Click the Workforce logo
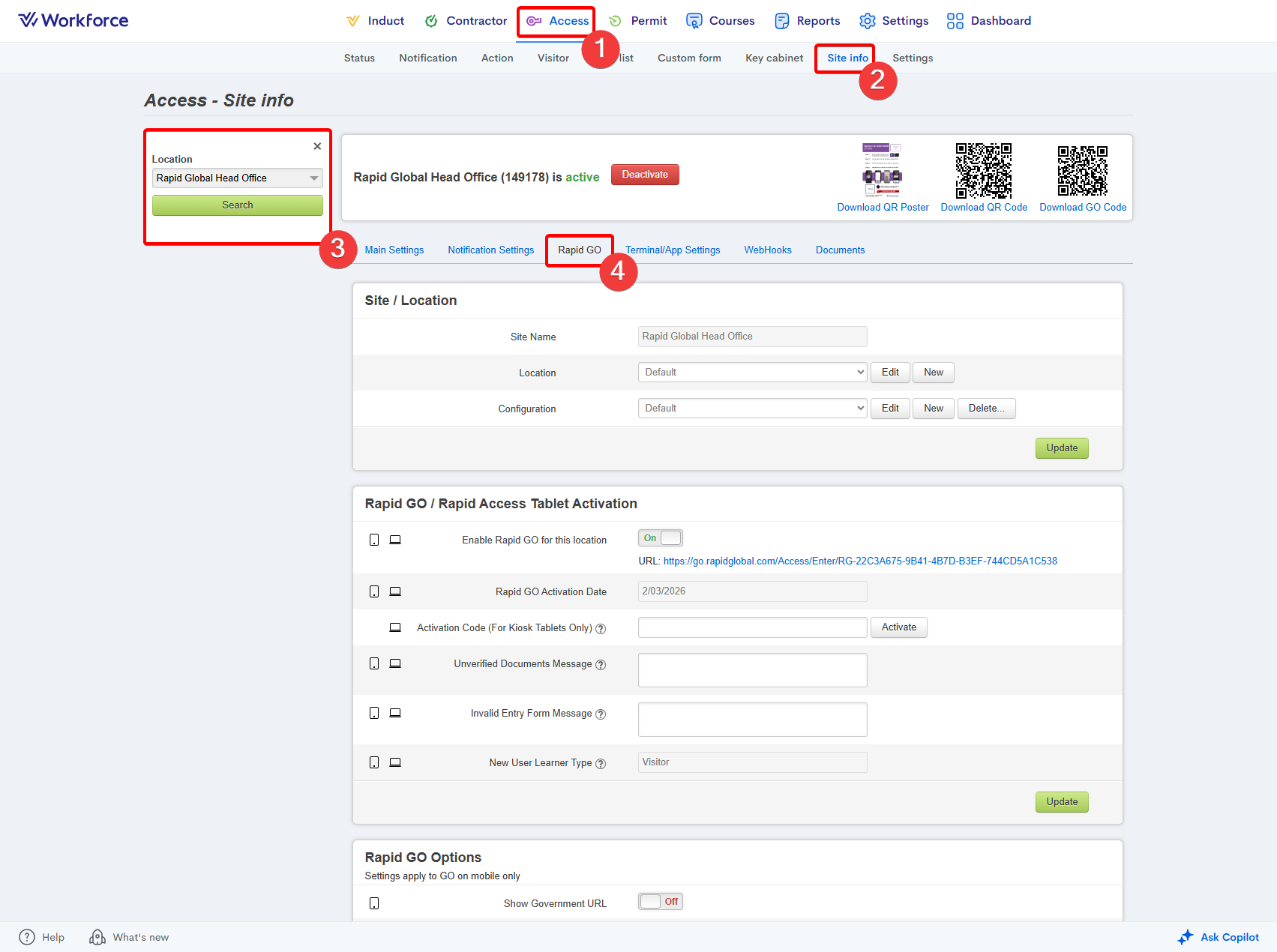The image size is (1277, 952). coord(73,20)
